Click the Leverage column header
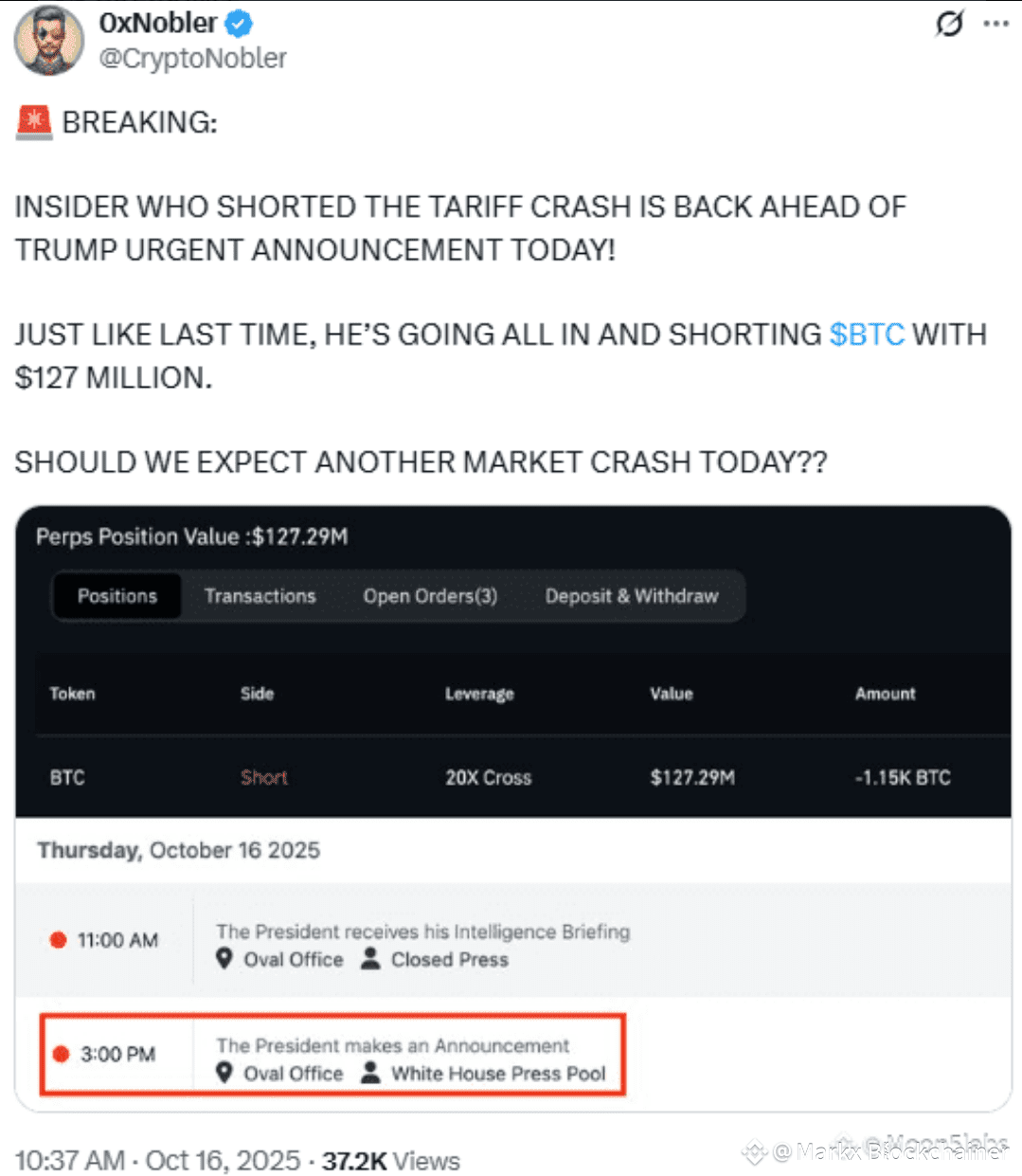This screenshot has width=1022, height=1176. click(479, 694)
